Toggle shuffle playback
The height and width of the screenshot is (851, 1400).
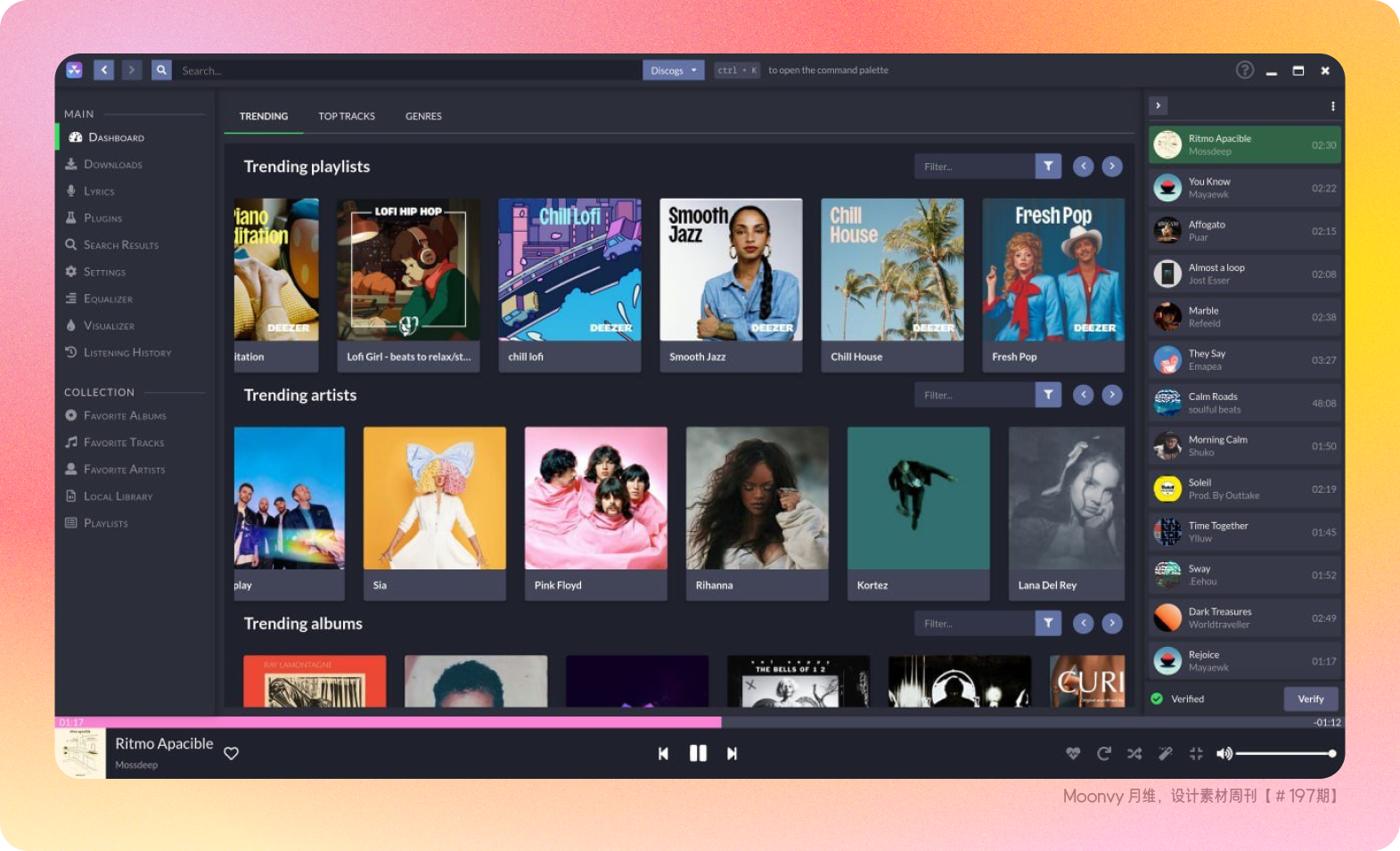pyautogui.click(x=1134, y=754)
